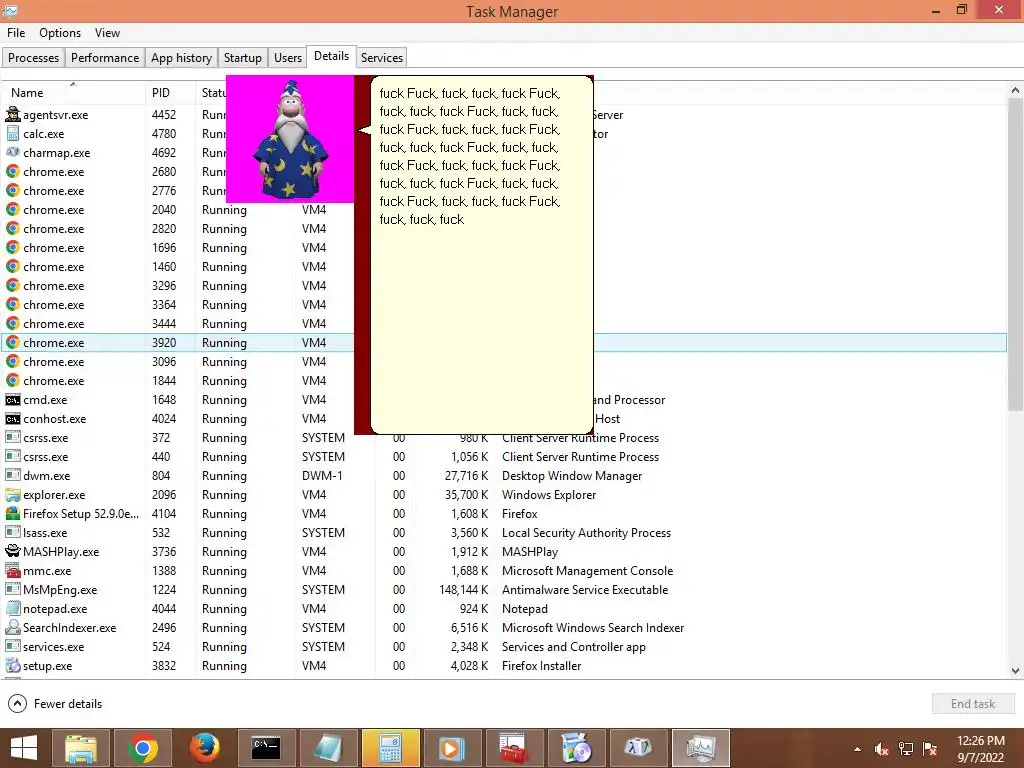Click the End task button
1024x768 pixels.
point(973,703)
